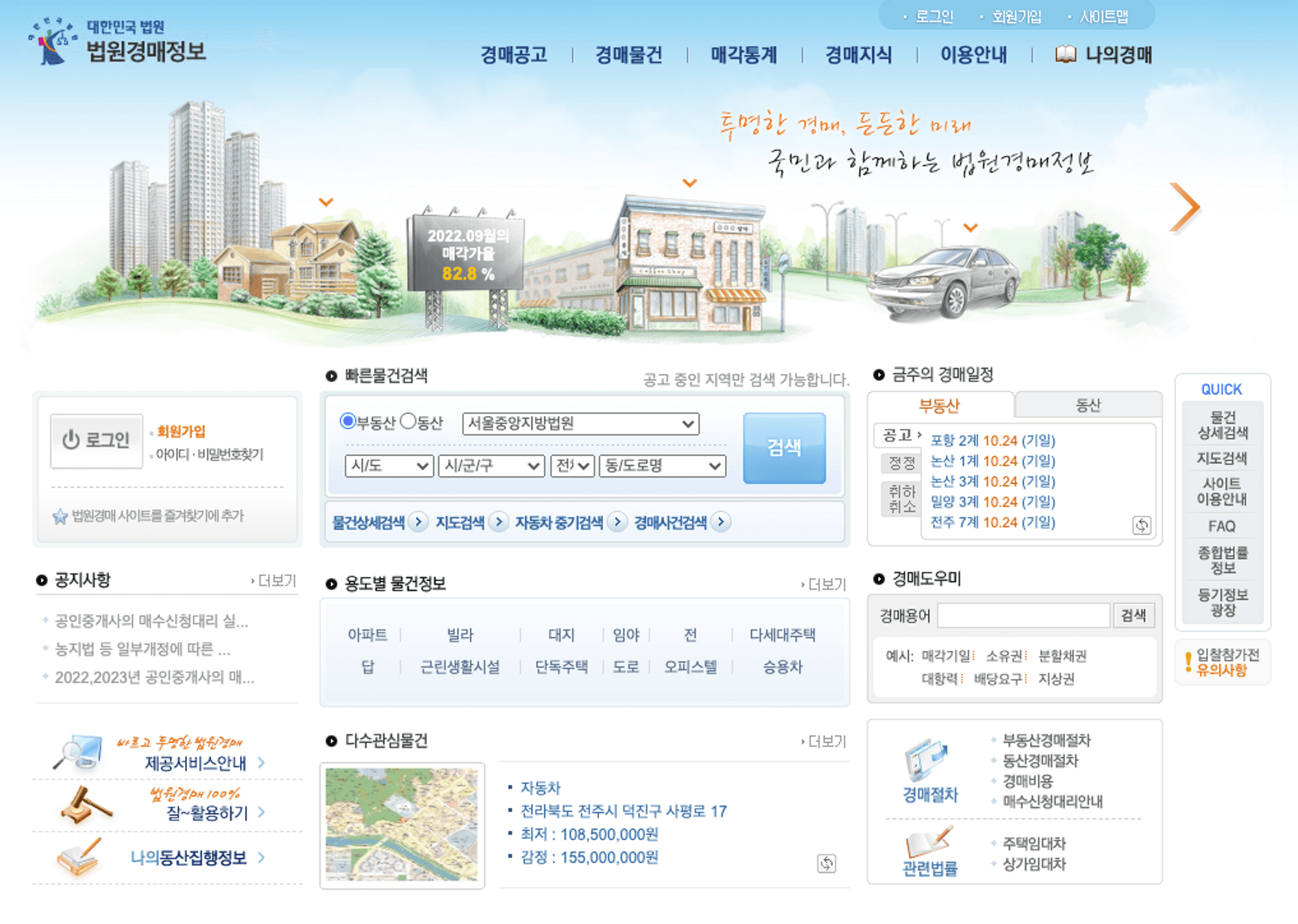Click QUICK menu 등기정보광장
Image resolution: width=1298 pixels, height=924 pixels.
tap(1223, 602)
